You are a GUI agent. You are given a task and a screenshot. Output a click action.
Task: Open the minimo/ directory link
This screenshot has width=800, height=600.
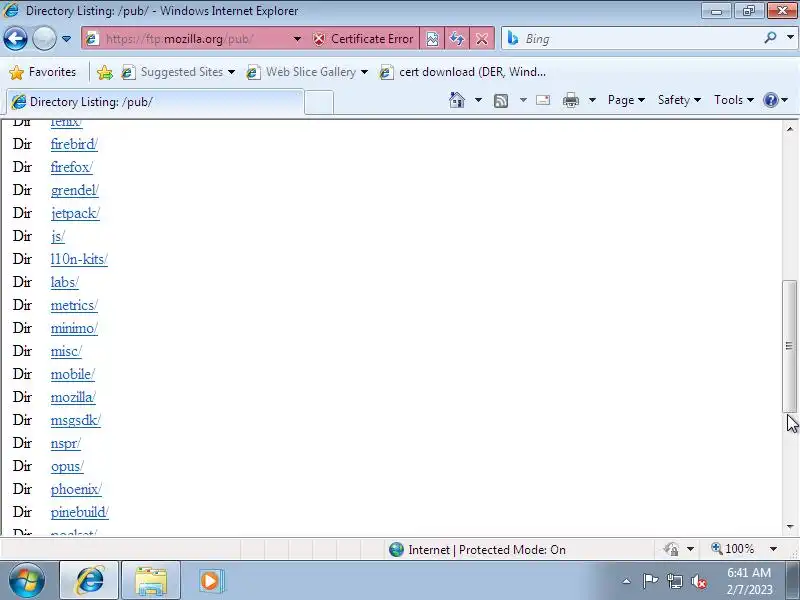point(74,328)
